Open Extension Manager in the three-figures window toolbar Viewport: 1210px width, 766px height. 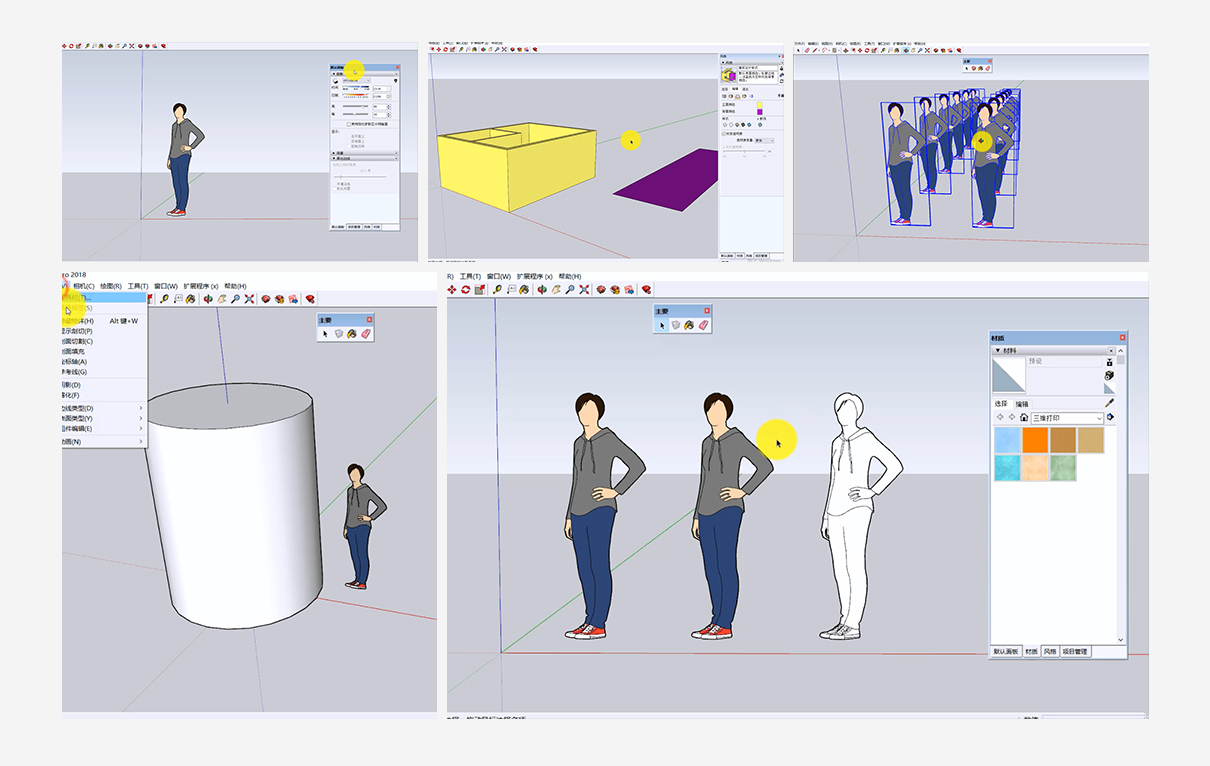647,290
